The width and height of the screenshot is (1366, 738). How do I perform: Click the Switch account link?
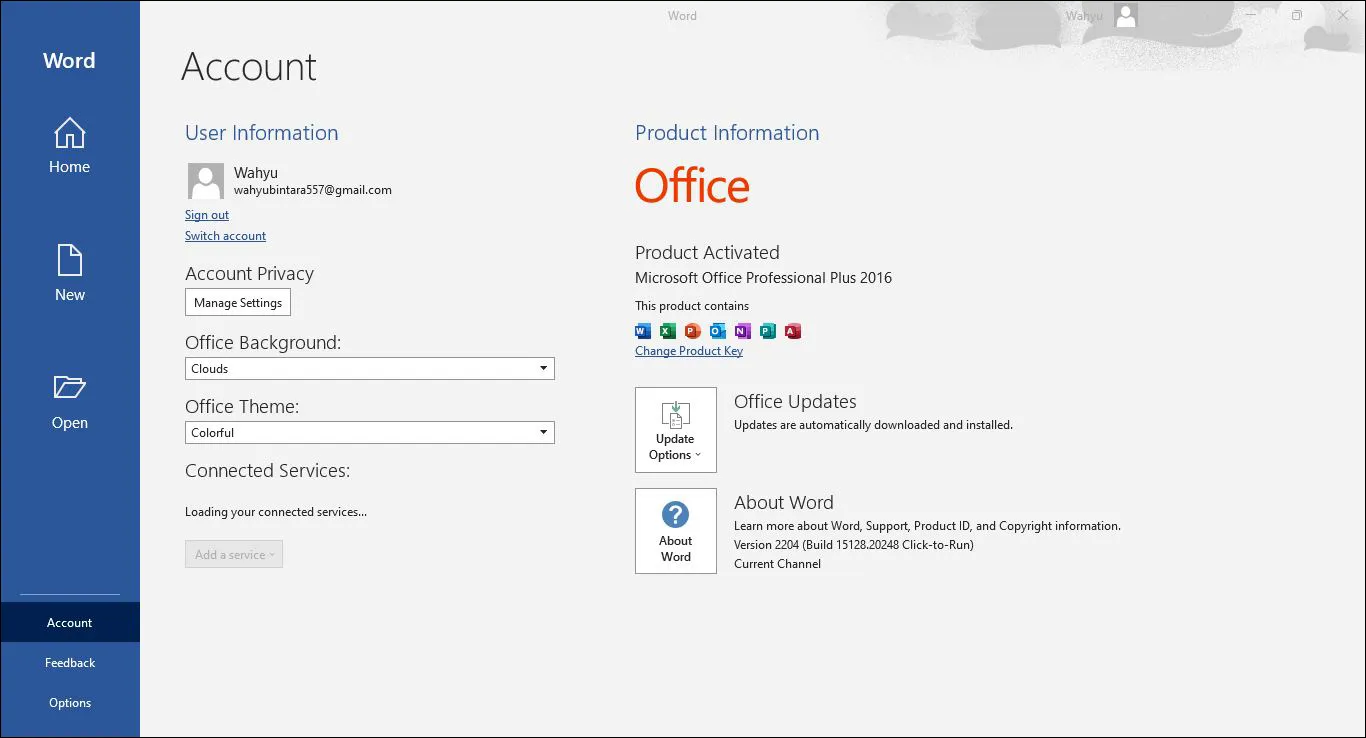coord(225,235)
